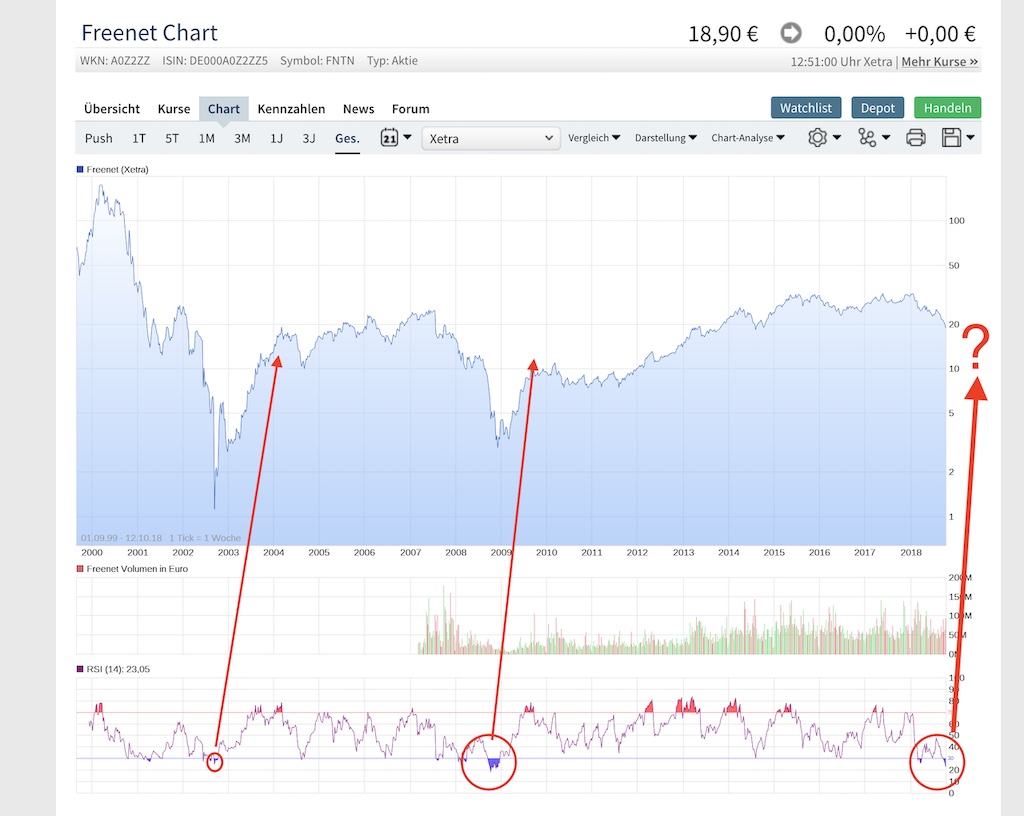Select the Chart tab

(x=223, y=109)
